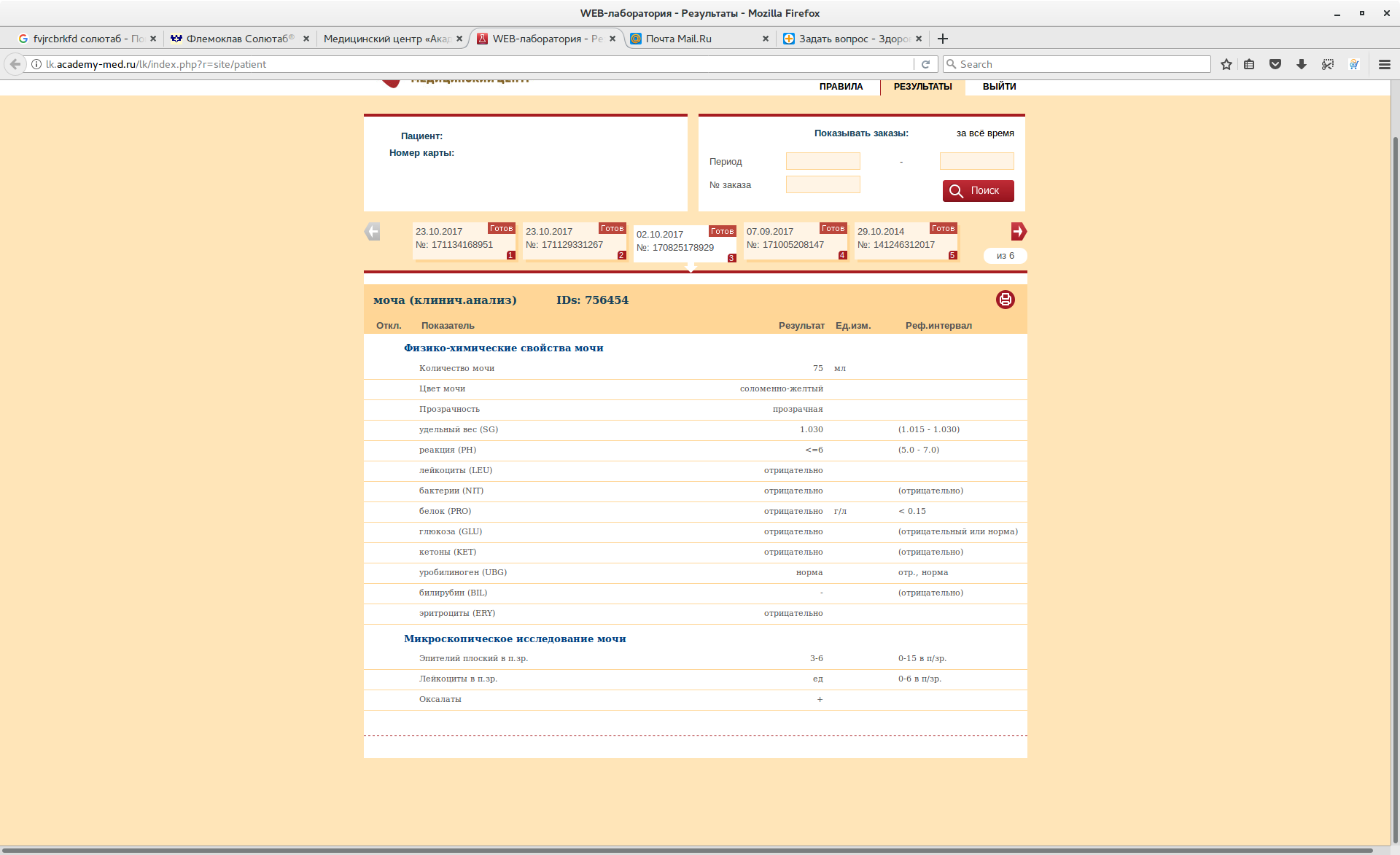Image resolution: width=1400 pixels, height=855 pixels.
Task: Open downloads arrow in Firefox toolbar
Action: point(1302,64)
